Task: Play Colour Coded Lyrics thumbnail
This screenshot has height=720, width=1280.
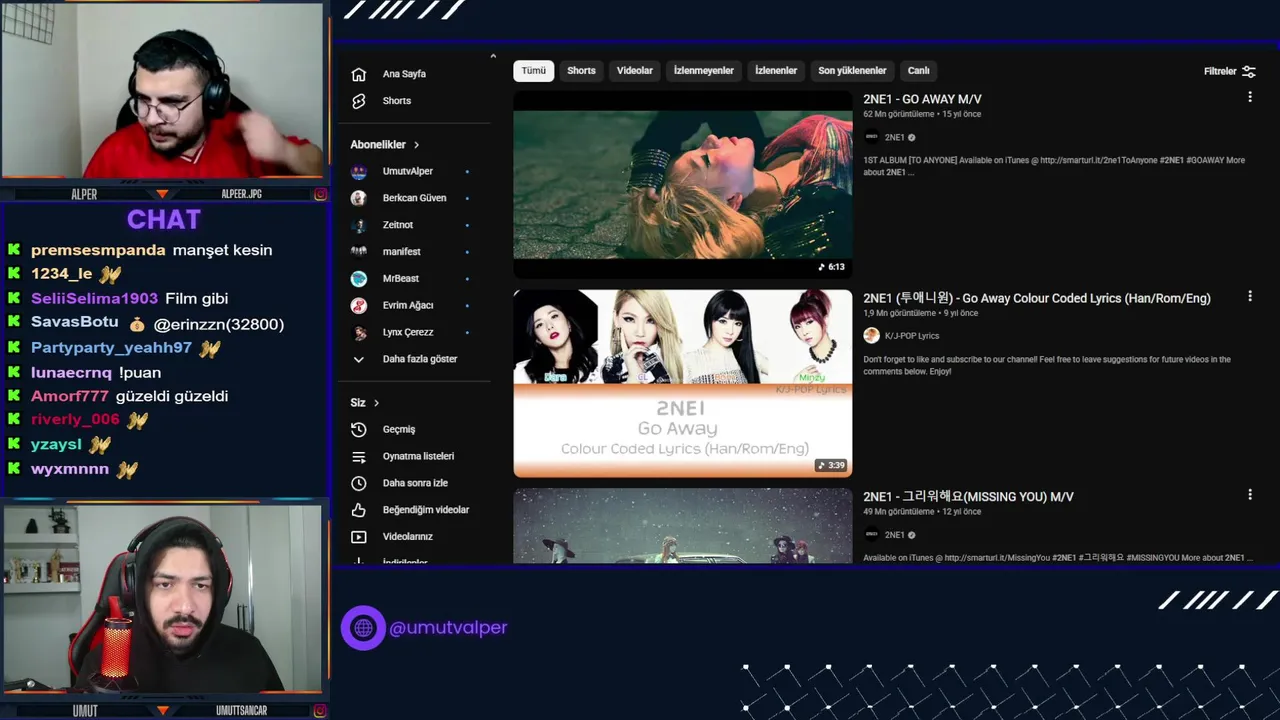Action: pos(683,383)
